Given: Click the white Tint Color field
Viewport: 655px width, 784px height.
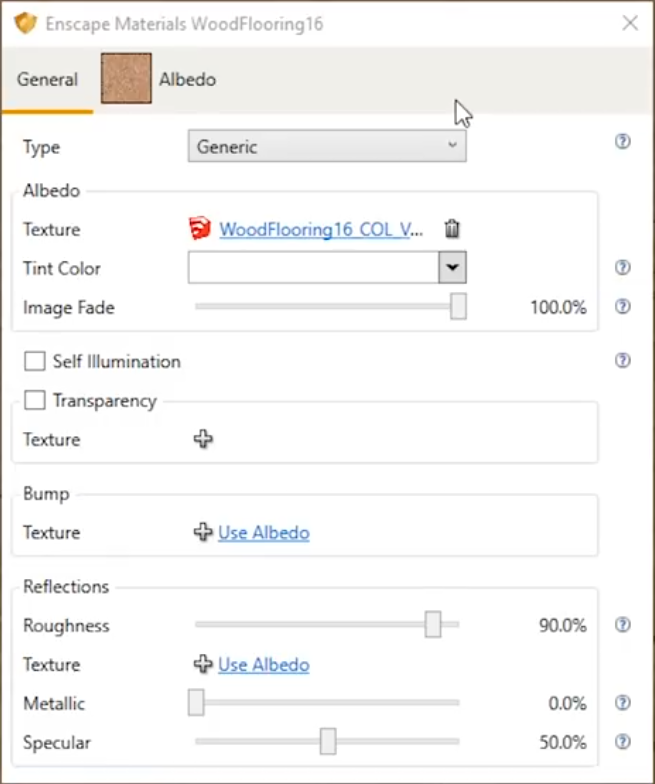Looking at the screenshot, I should coord(314,268).
